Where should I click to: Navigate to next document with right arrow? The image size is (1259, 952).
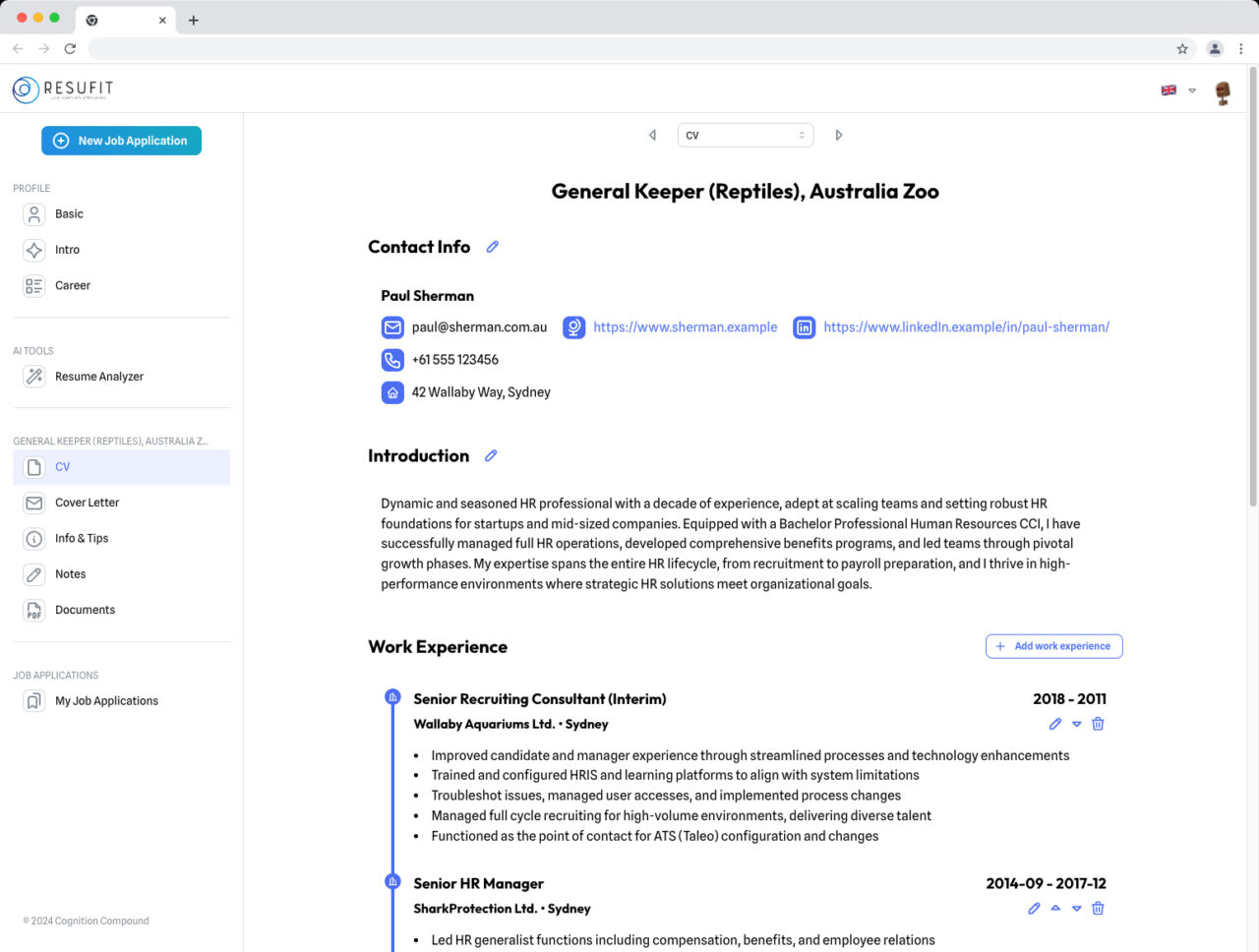(x=838, y=135)
